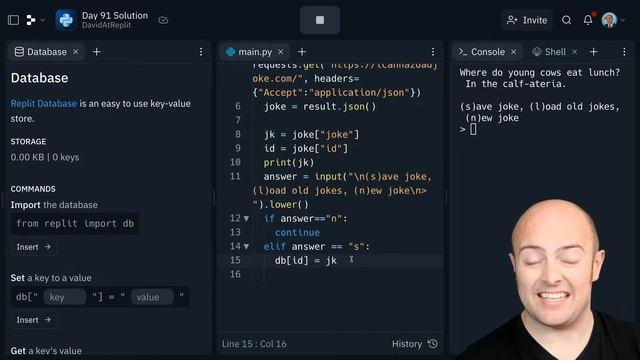640x360 pixels.
Task: Click the 'from replit import db' snippet
Action: pos(75,224)
